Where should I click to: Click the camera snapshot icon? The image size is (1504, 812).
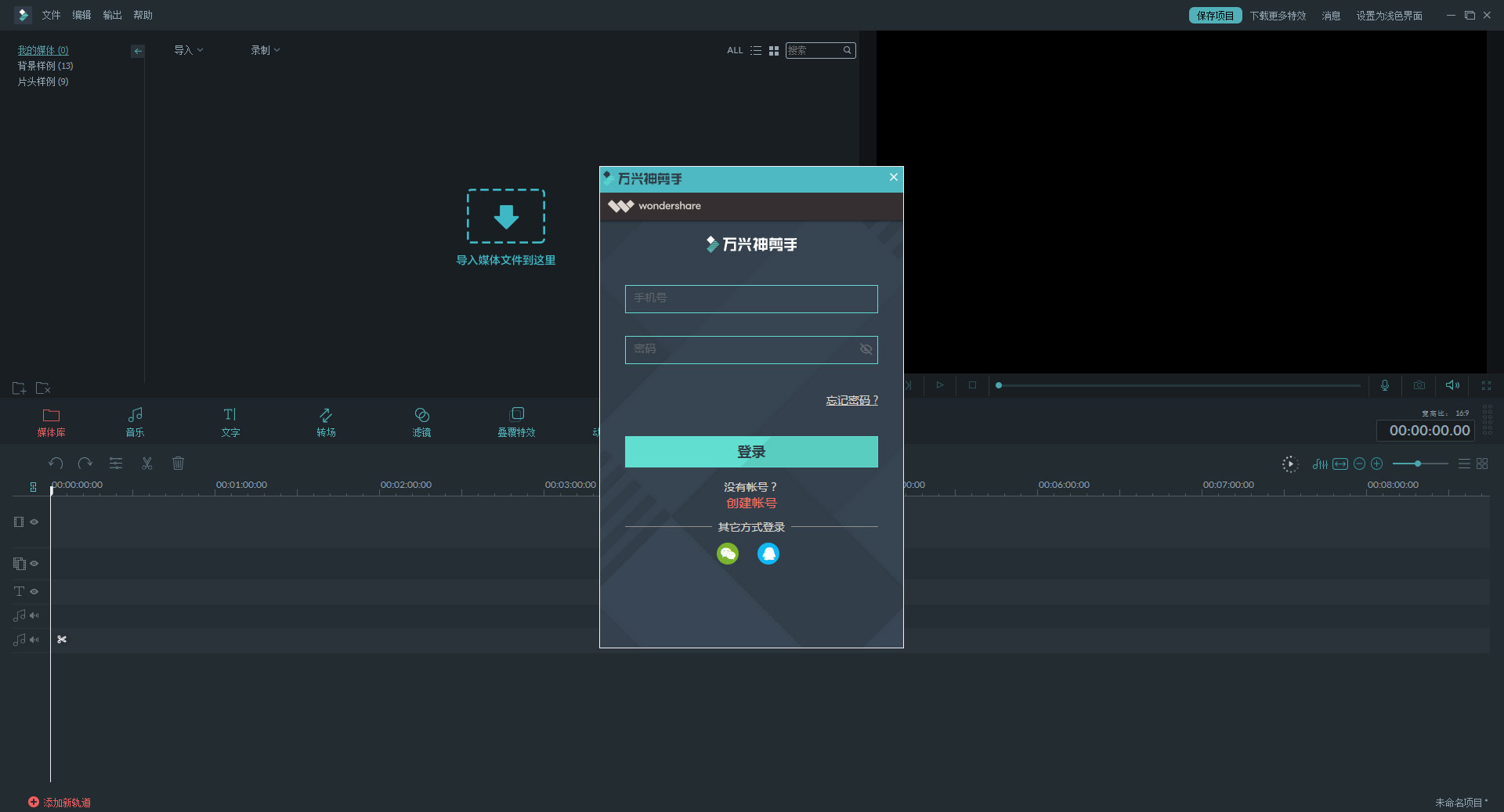tap(1419, 384)
